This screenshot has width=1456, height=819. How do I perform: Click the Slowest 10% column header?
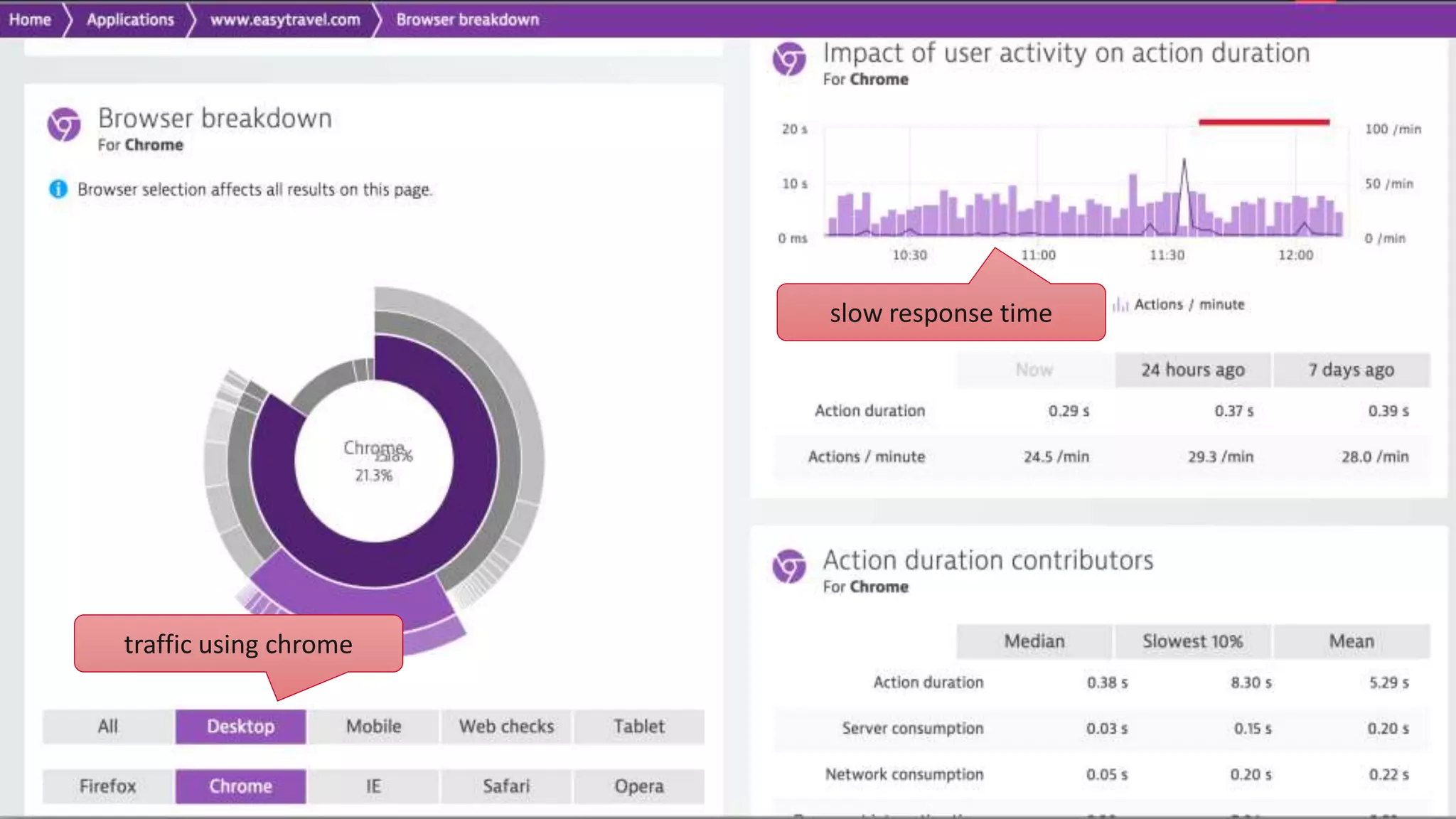click(x=1192, y=641)
